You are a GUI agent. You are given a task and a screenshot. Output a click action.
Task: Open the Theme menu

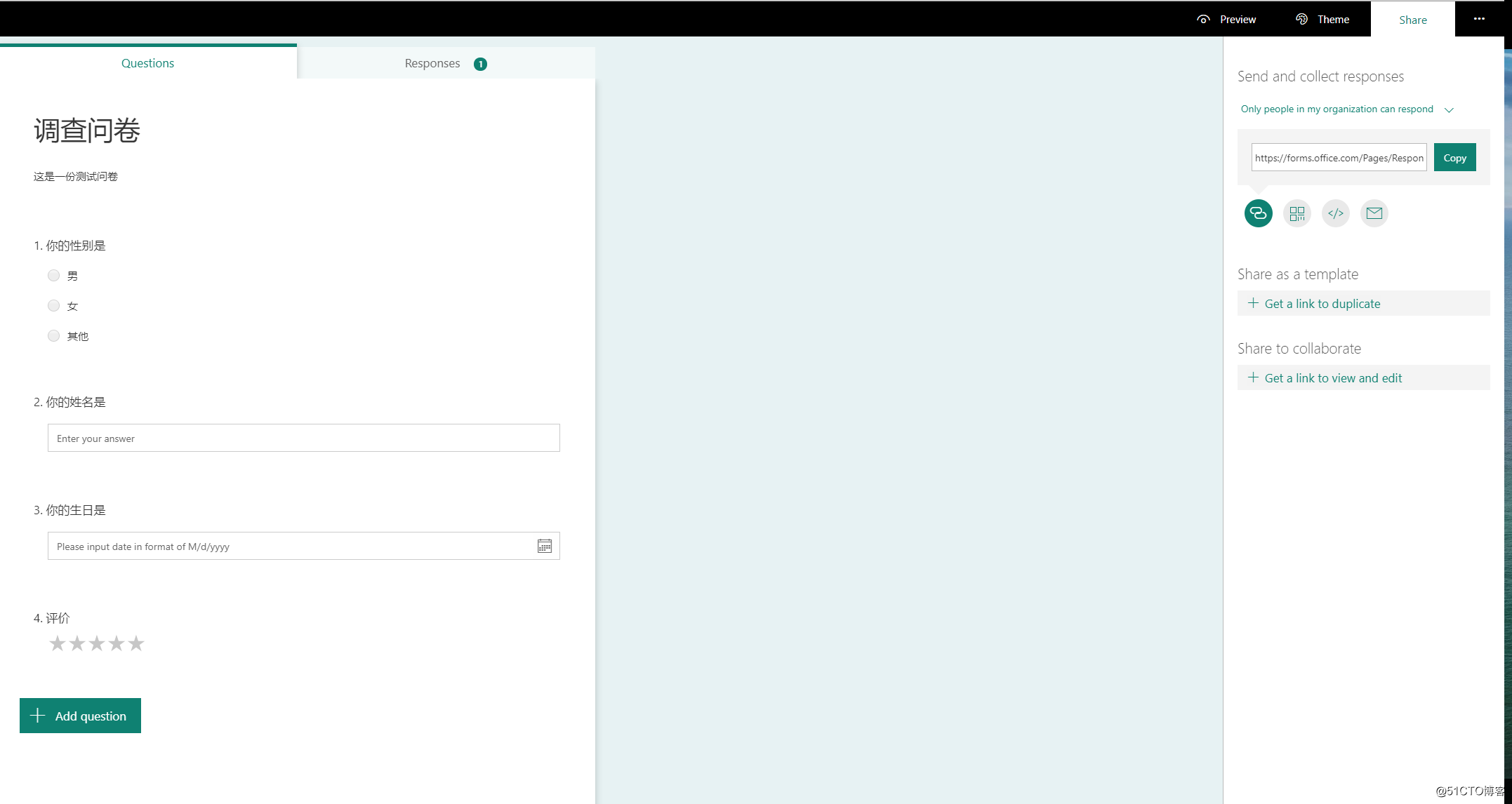coord(1322,20)
